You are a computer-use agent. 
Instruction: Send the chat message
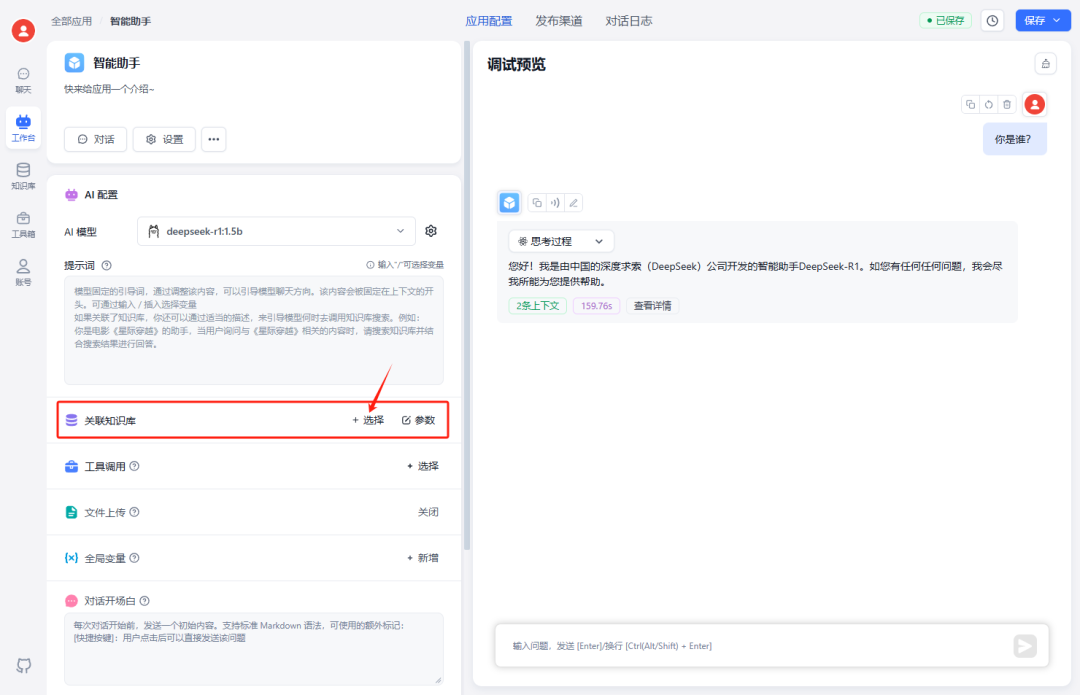coord(1025,646)
